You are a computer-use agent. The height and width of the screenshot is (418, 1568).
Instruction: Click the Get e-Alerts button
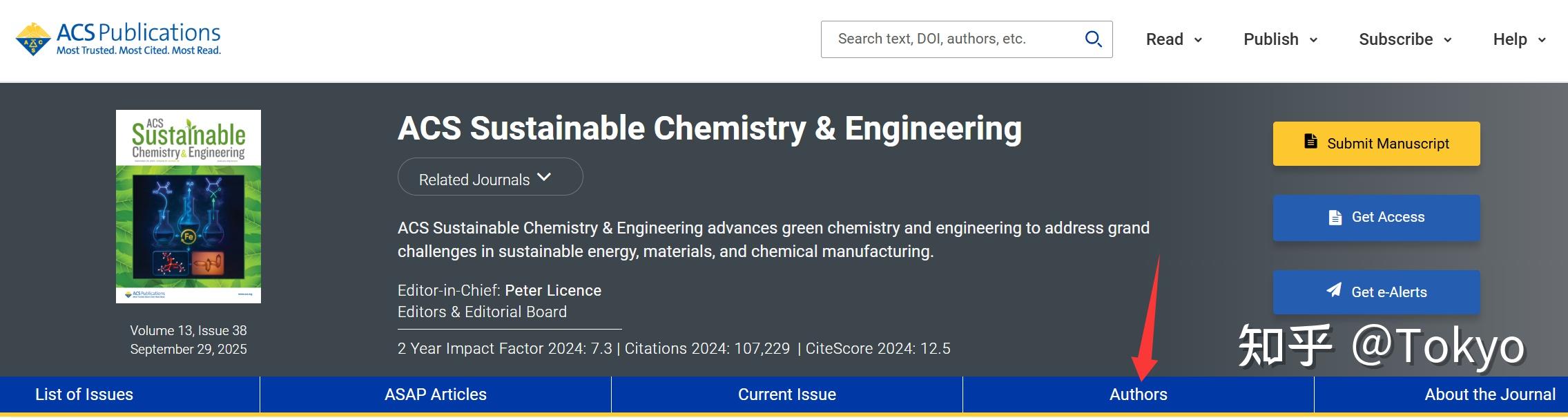click(1376, 292)
